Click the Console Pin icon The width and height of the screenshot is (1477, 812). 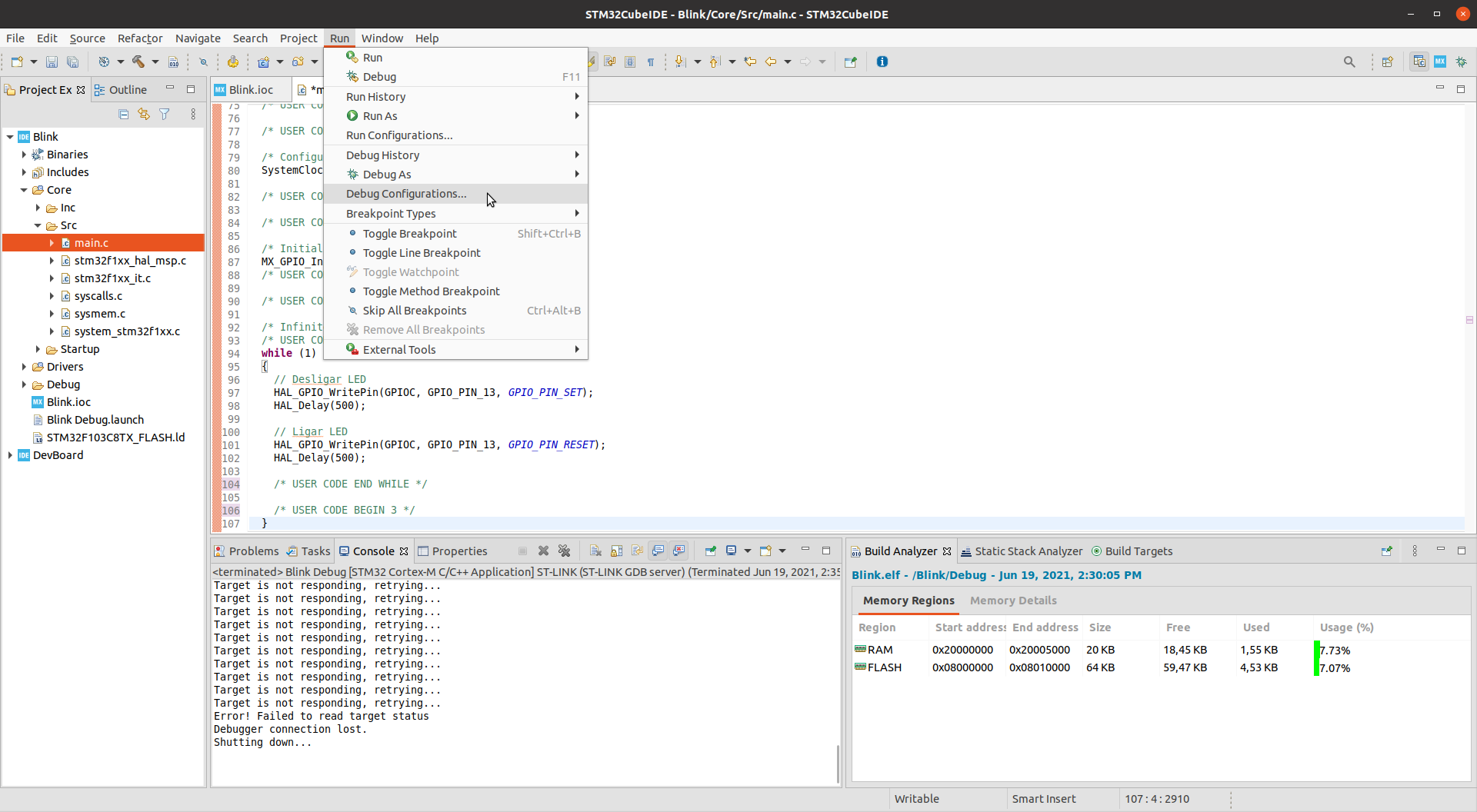(711, 551)
